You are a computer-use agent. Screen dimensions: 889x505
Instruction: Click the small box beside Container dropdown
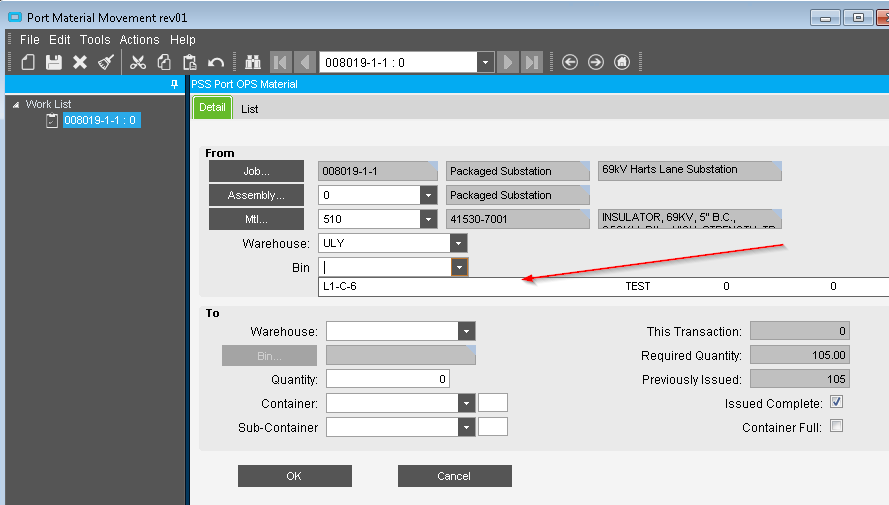493,403
